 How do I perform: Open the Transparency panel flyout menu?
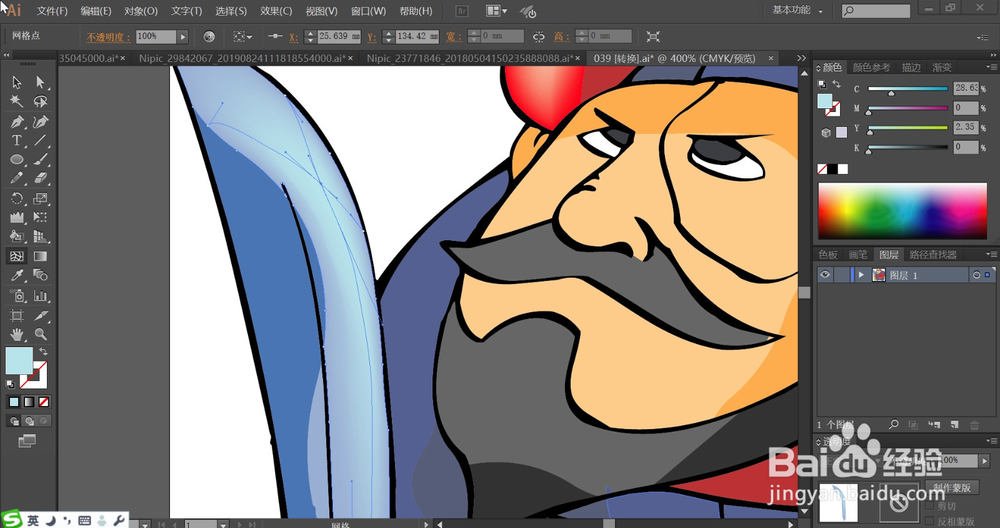pyautogui.click(x=991, y=441)
